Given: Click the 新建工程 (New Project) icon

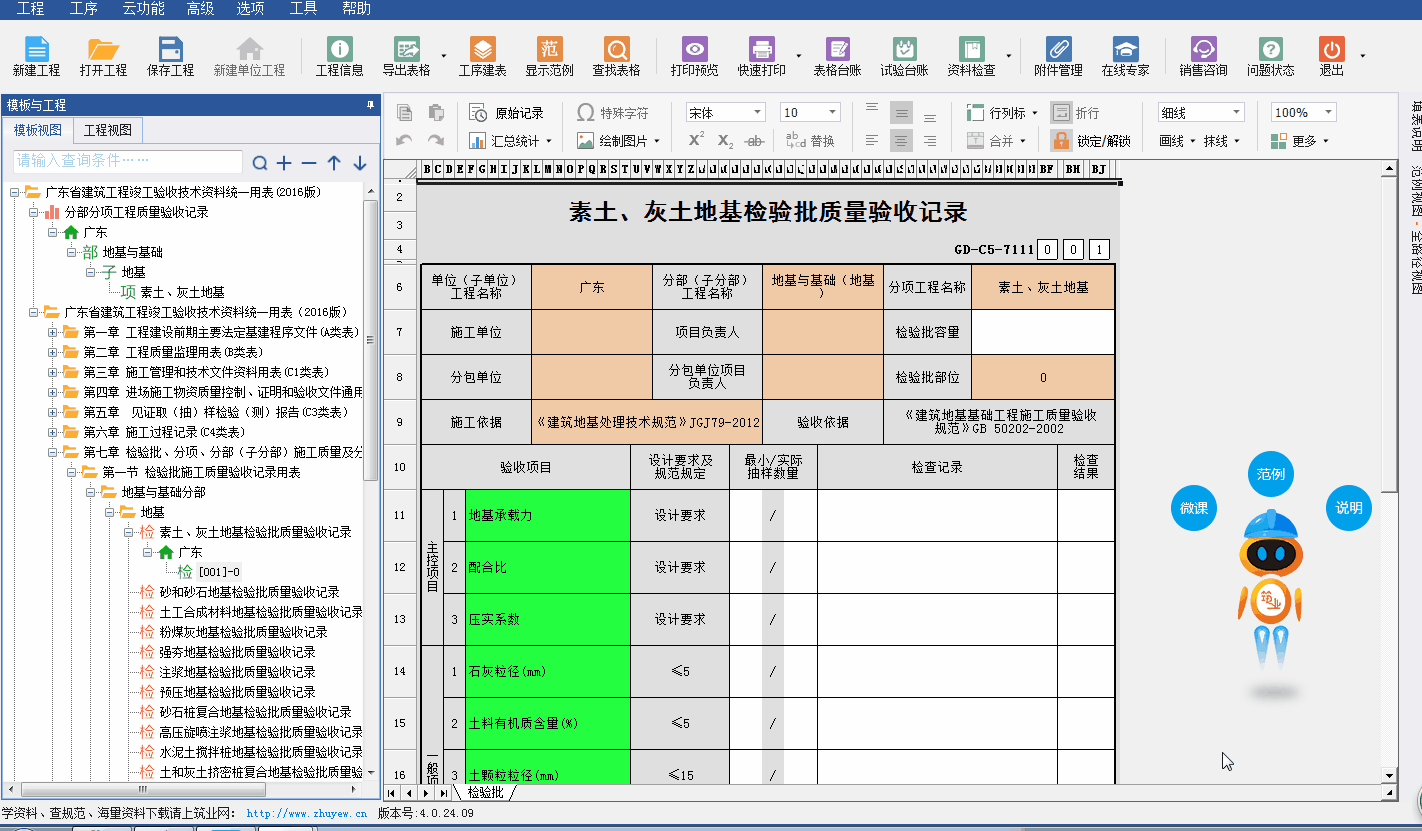Looking at the screenshot, I should click(36, 57).
